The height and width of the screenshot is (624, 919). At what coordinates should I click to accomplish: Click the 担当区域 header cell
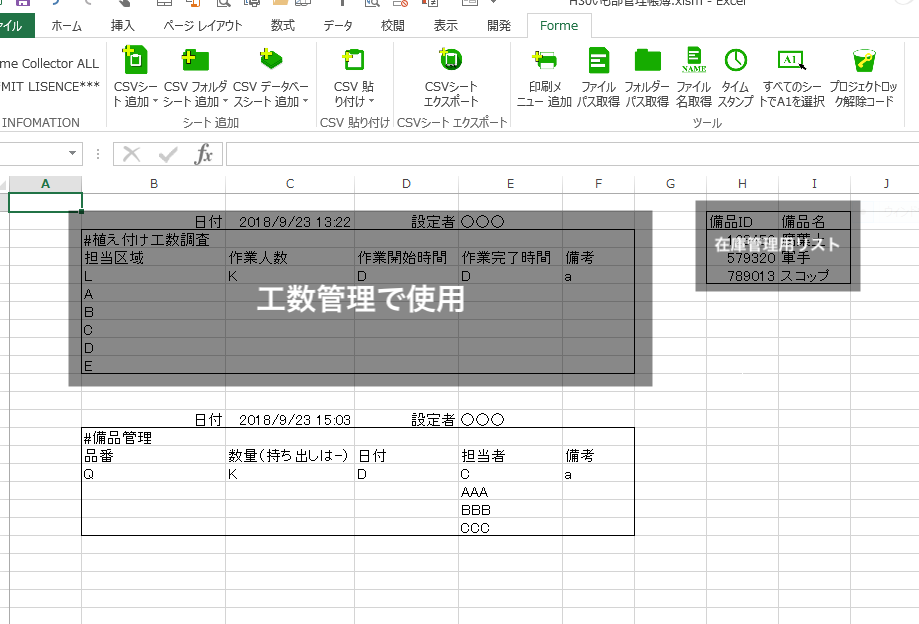(154, 258)
